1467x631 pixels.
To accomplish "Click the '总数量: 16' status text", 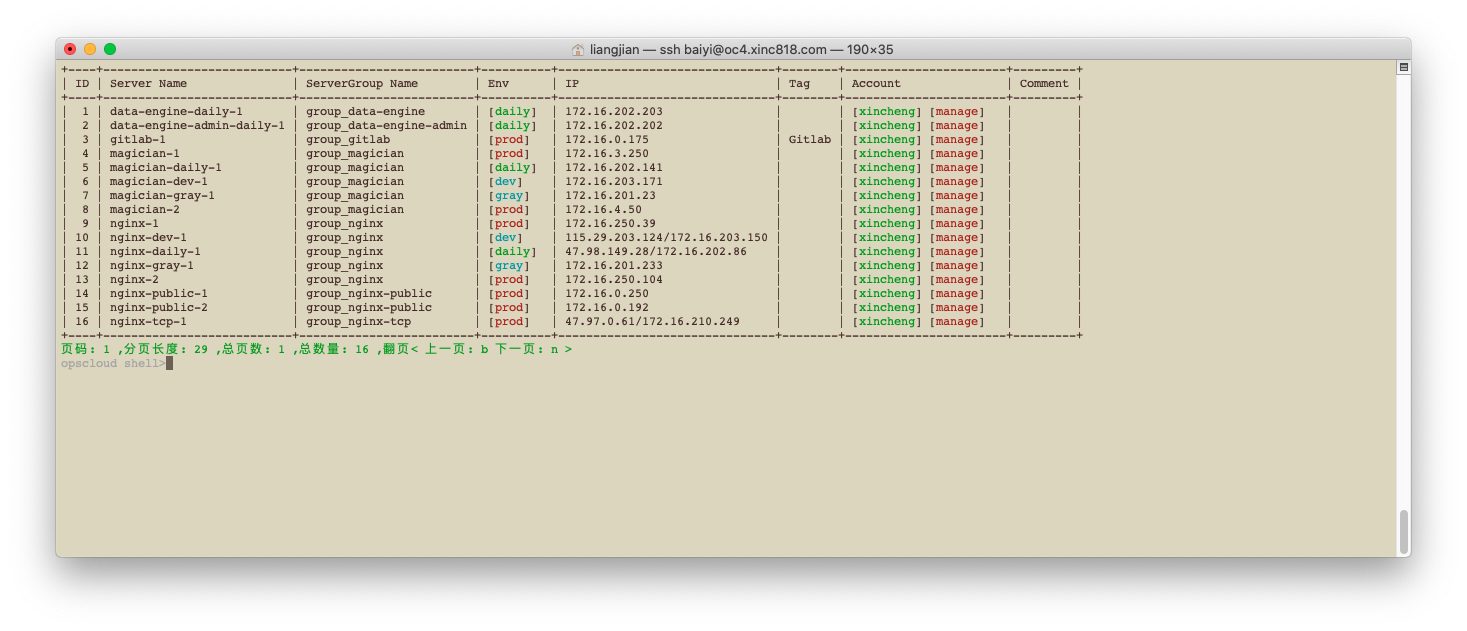I will 335,350.
